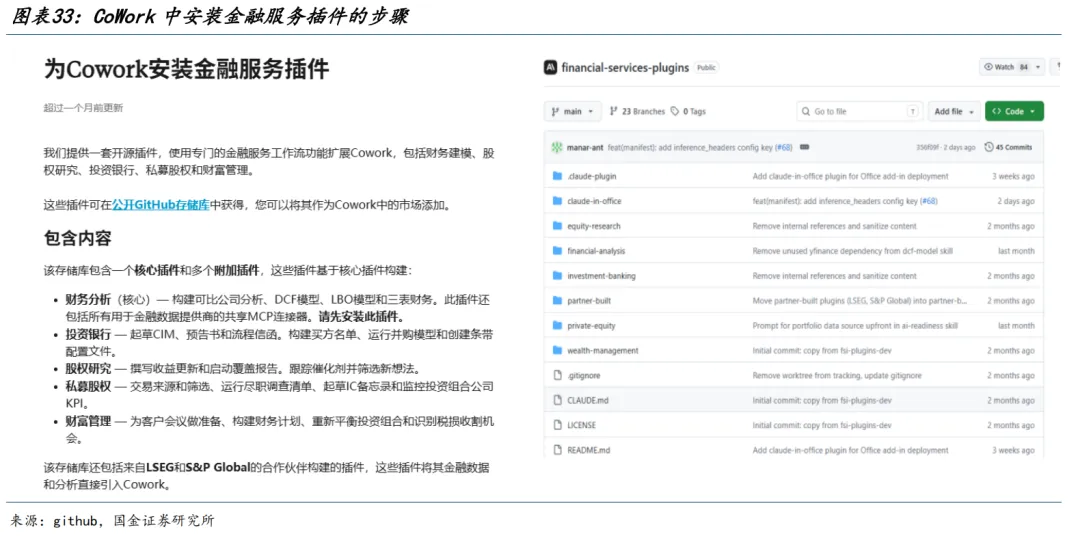This screenshot has height=536, width=1080.
Task: Click the 财富管理 bullet item label
Action: 88,420
